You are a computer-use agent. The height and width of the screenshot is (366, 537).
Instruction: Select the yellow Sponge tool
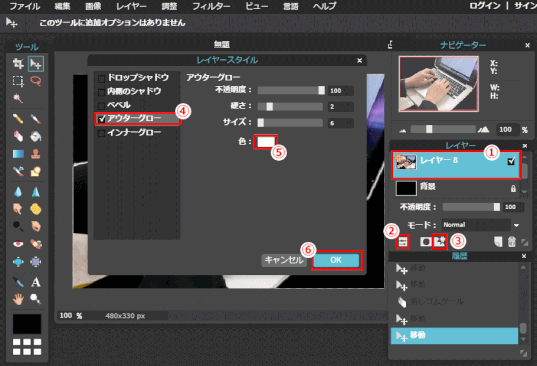tap(36, 209)
